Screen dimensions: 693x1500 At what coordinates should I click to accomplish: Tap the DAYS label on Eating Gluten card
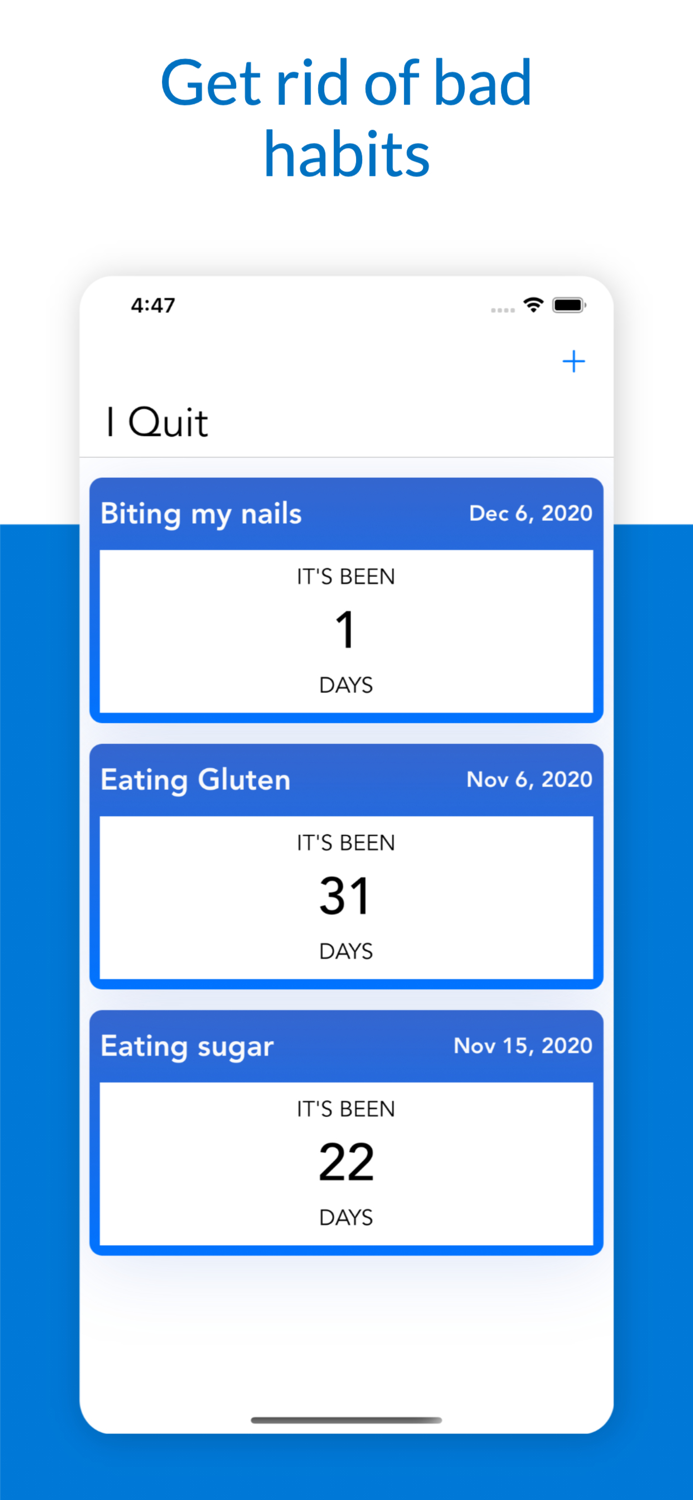346,951
